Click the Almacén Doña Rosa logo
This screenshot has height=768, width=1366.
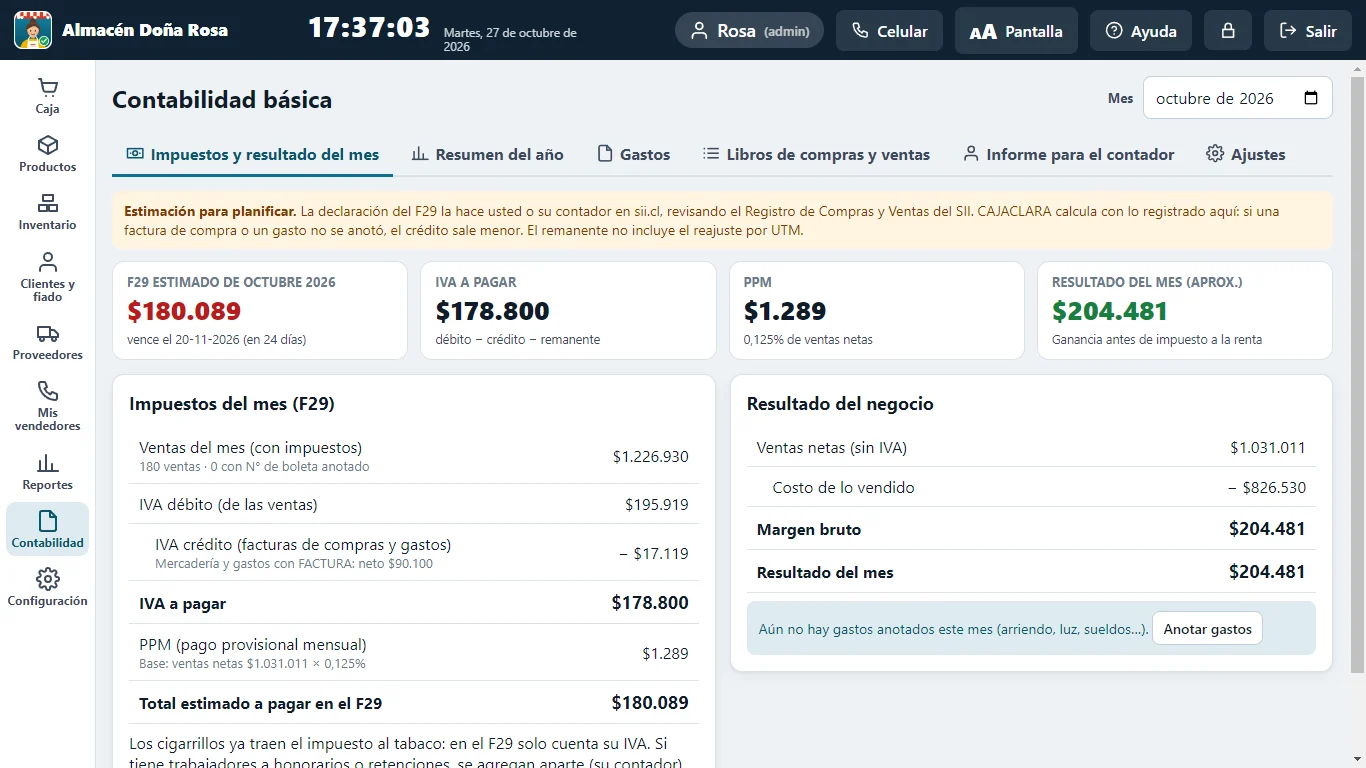pyautogui.click(x=33, y=30)
